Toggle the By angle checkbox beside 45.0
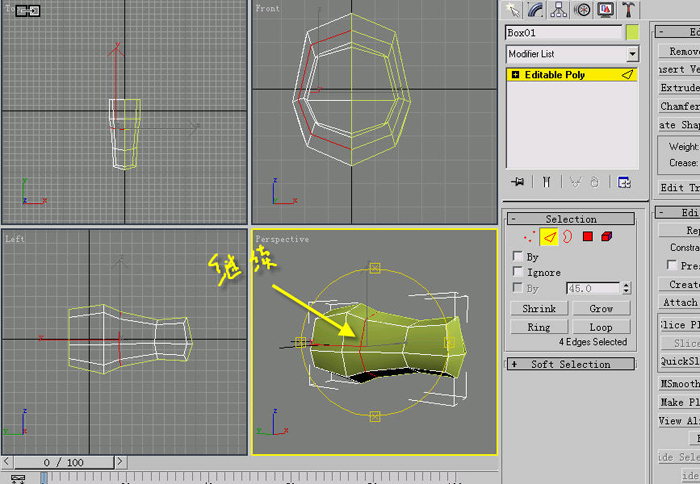Screen dimensions: 700x484 click(x=517, y=287)
